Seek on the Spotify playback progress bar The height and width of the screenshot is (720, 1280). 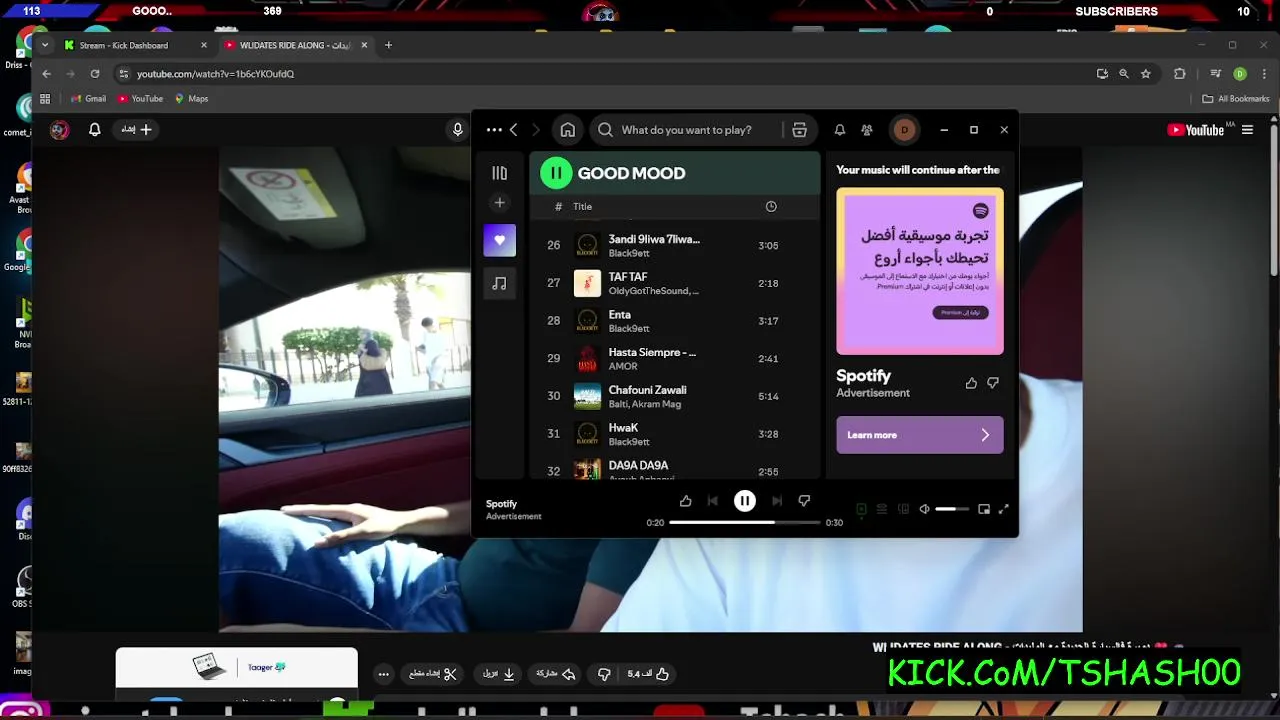click(745, 522)
